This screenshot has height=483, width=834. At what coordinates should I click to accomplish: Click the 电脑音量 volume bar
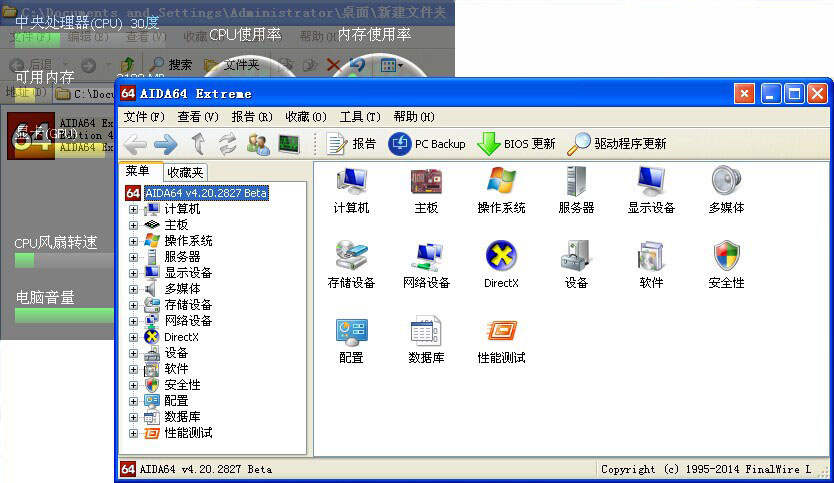coord(64,315)
